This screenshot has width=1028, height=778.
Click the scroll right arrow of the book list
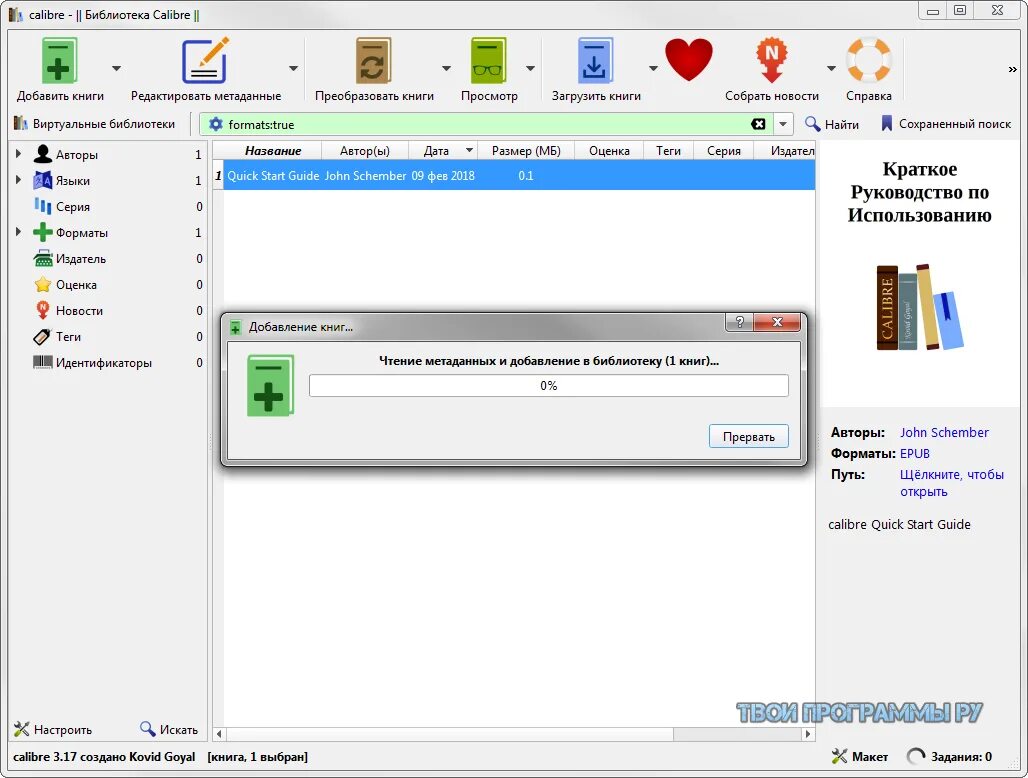[808, 734]
